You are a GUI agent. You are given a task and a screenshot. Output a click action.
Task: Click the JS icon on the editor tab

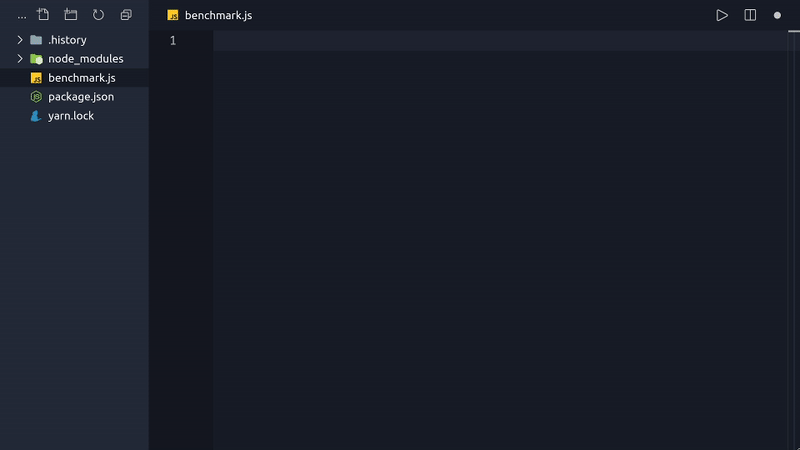coord(173,15)
